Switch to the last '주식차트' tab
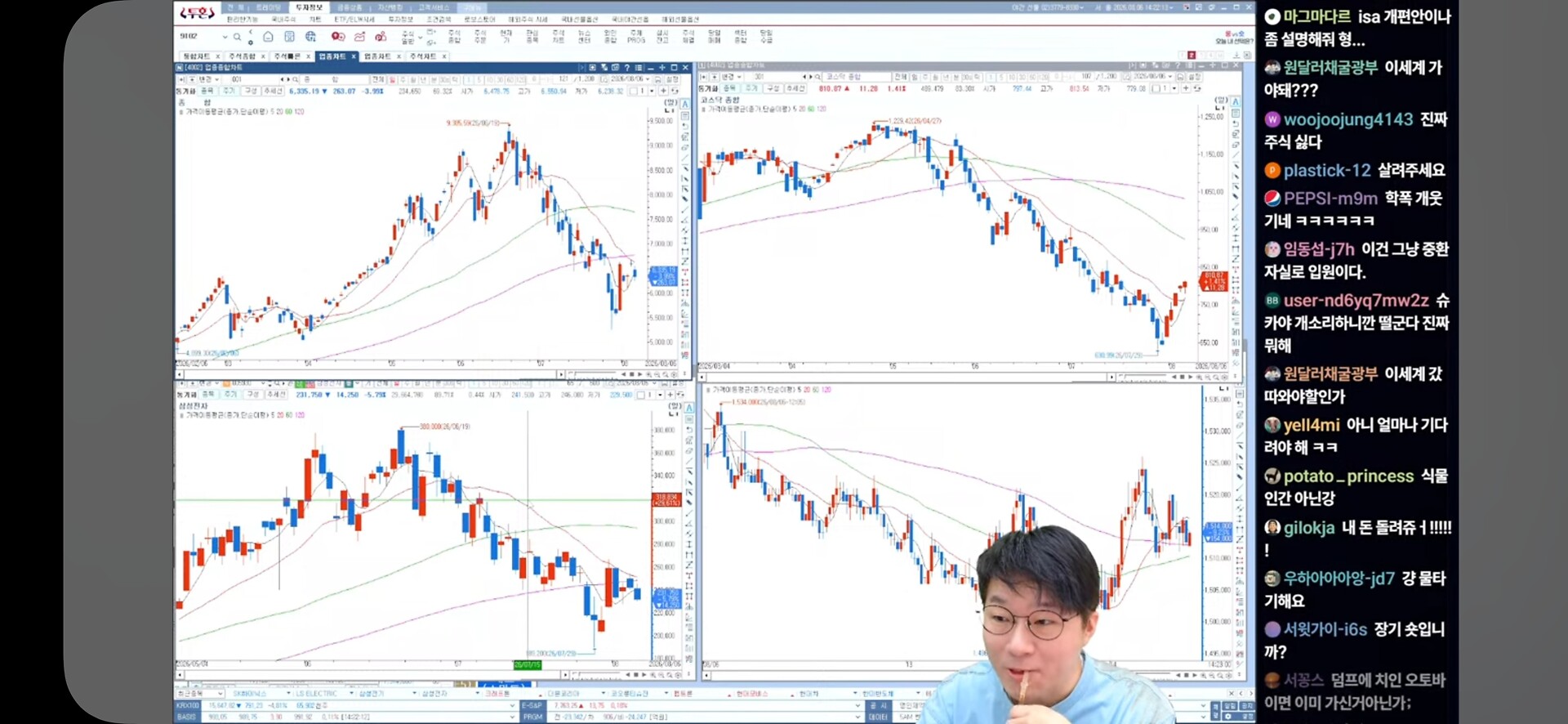Screen dimensions: 1568x724 pyautogui.click(x=426, y=56)
